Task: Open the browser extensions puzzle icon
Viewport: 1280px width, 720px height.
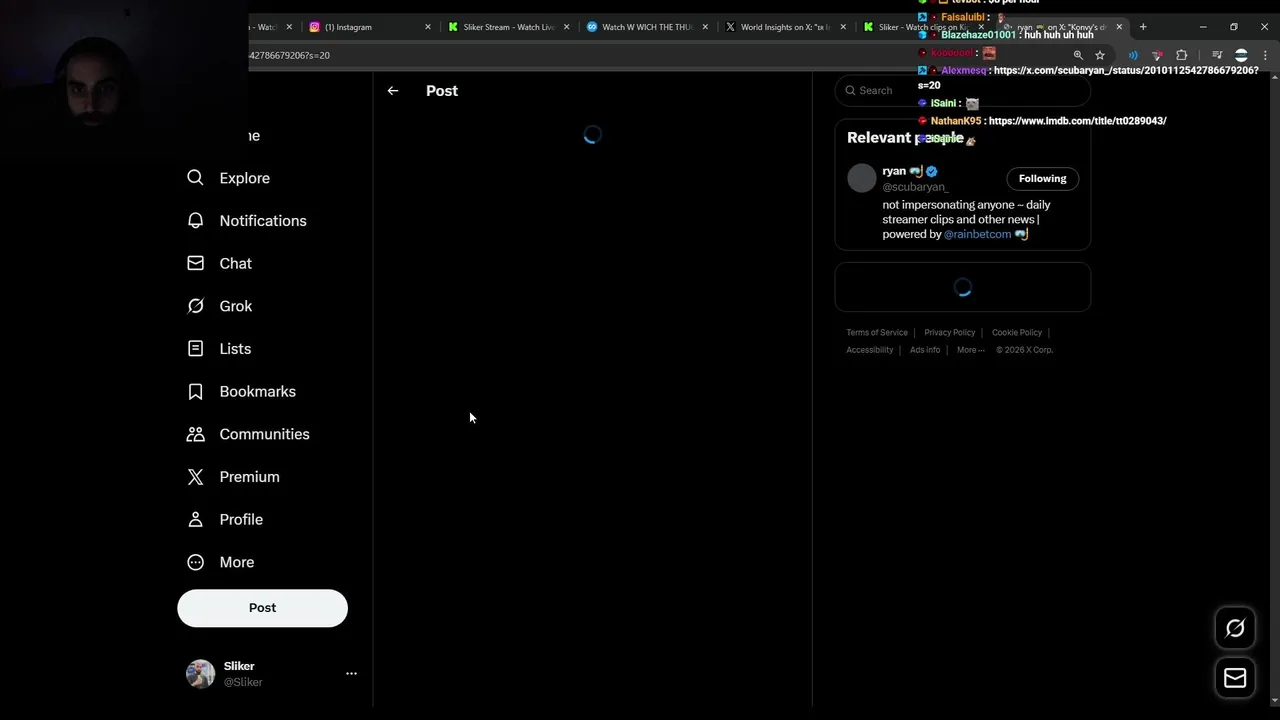Action: click(1182, 55)
